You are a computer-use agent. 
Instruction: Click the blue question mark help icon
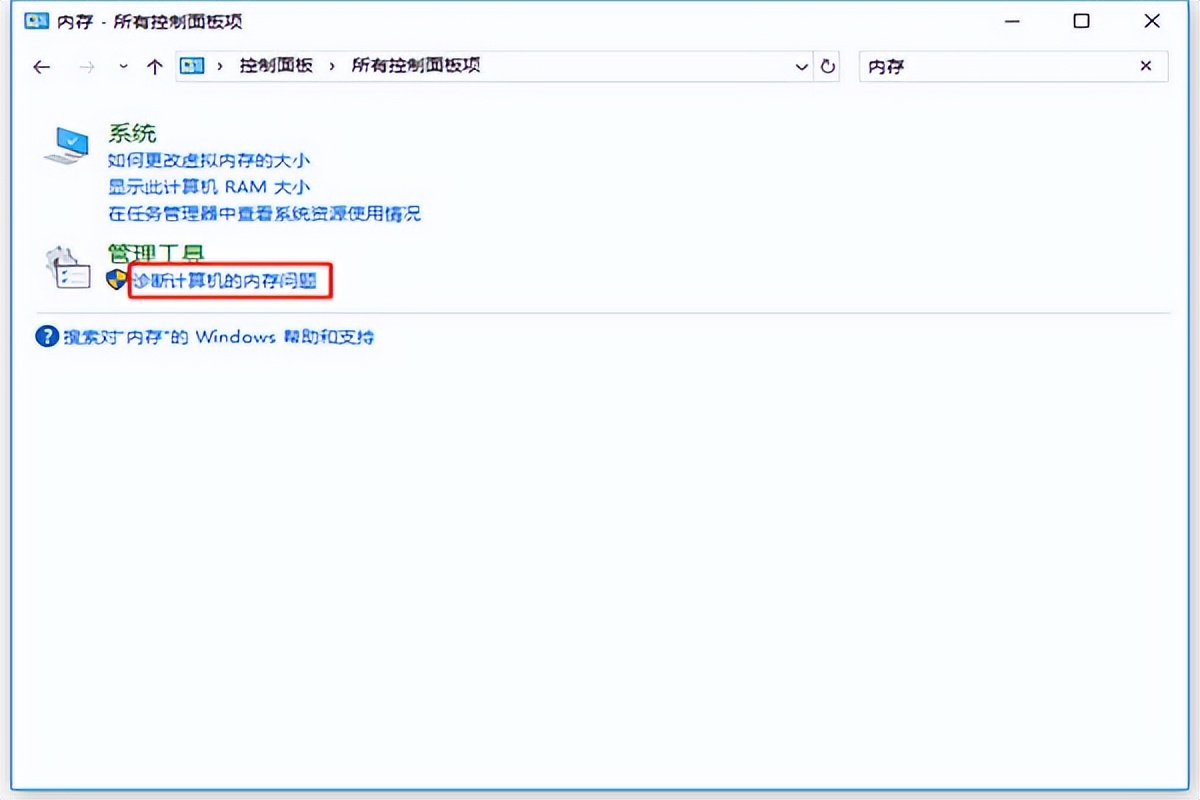pos(47,337)
